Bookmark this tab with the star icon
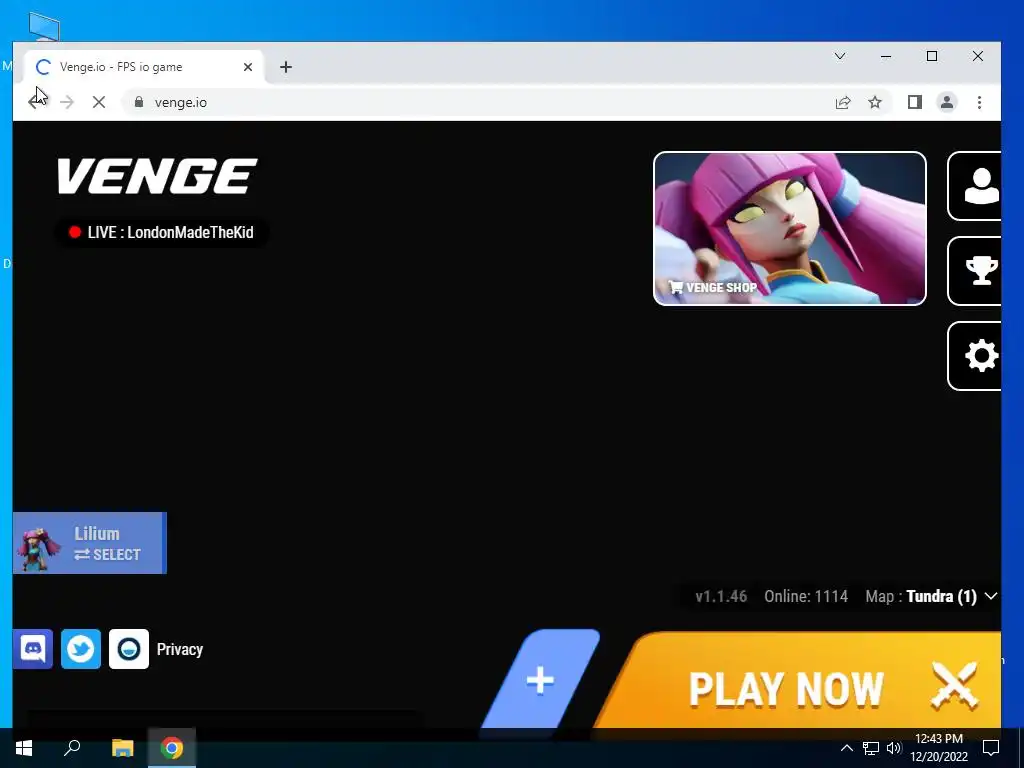The height and width of the screenshot is (768, 1024). coord(875,103)
